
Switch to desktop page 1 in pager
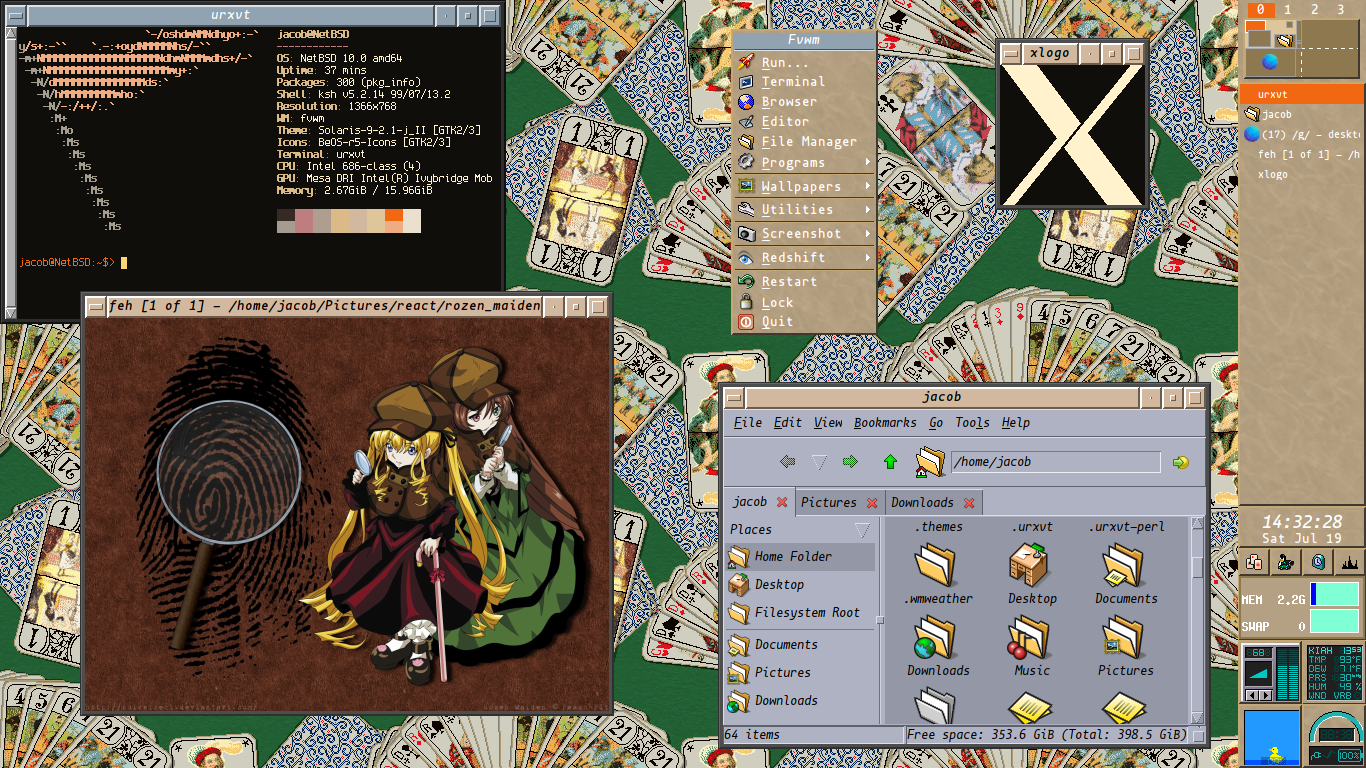[x=1288, y=10]
